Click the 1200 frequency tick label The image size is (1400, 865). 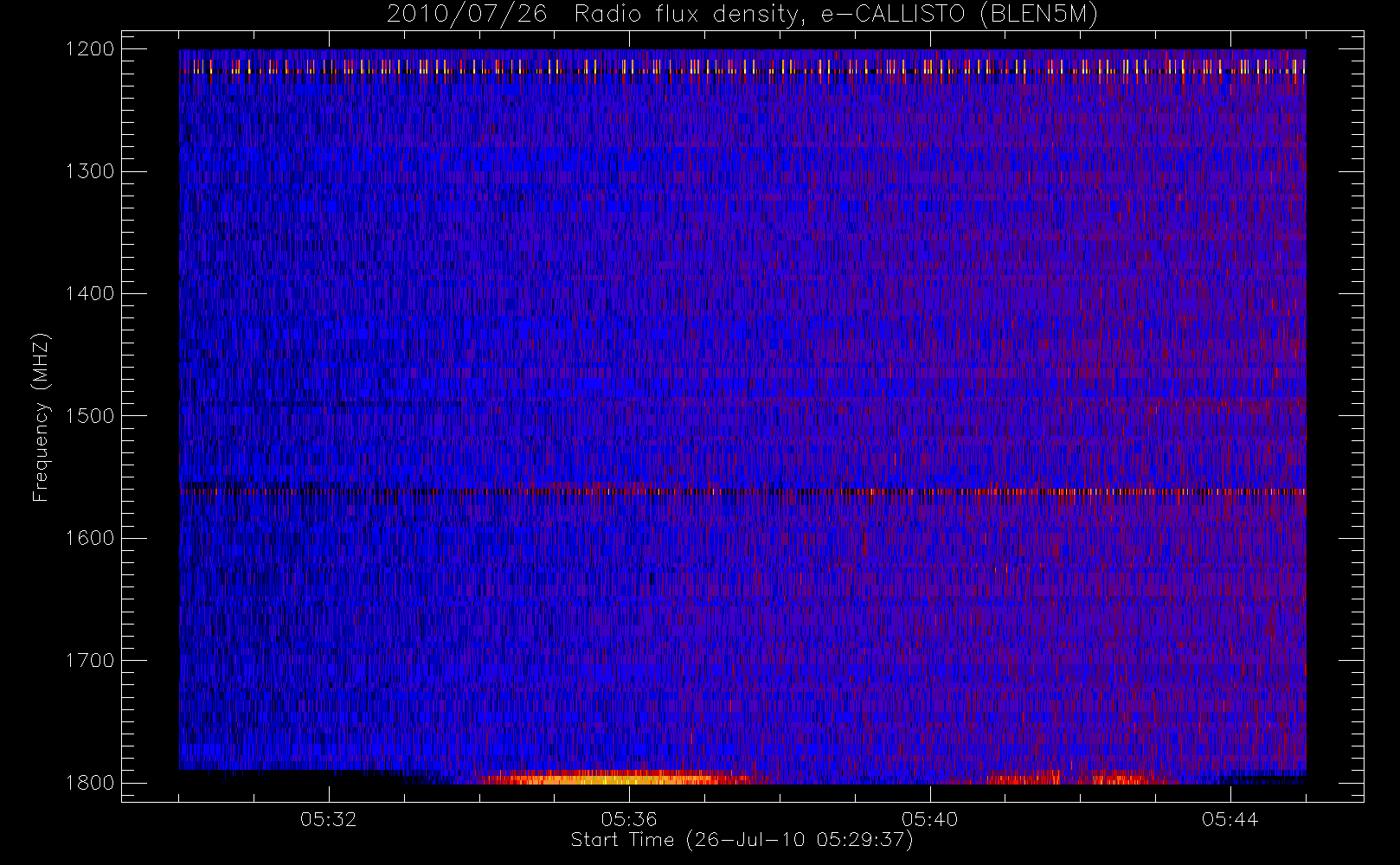90,49
